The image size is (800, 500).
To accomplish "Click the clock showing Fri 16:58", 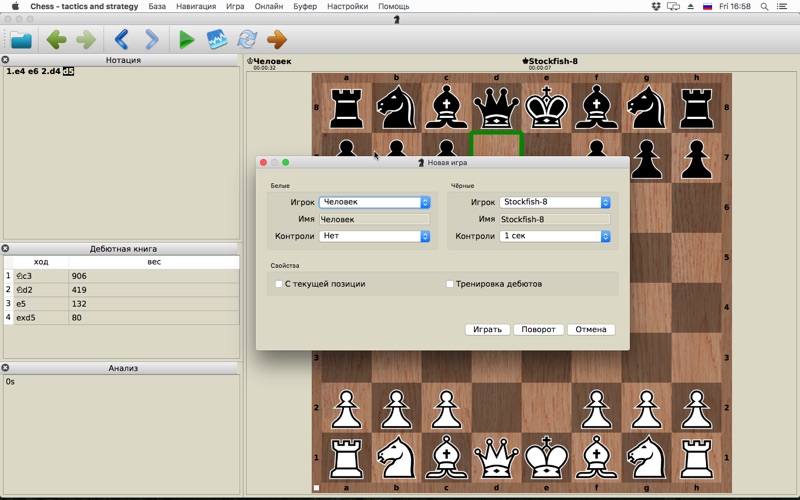I will [x=735, y=7].
